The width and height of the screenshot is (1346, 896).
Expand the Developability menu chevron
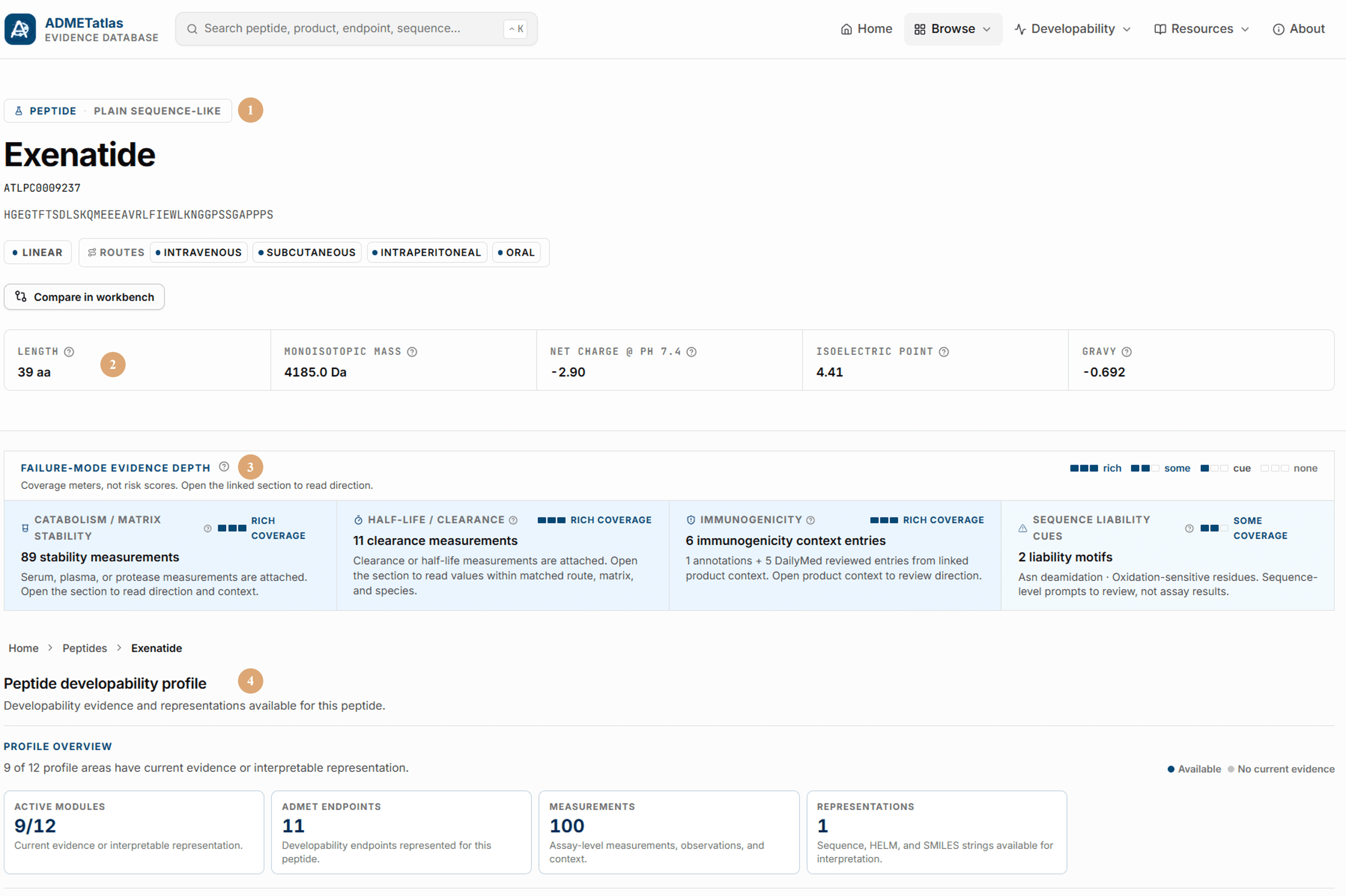point(1127,29)
